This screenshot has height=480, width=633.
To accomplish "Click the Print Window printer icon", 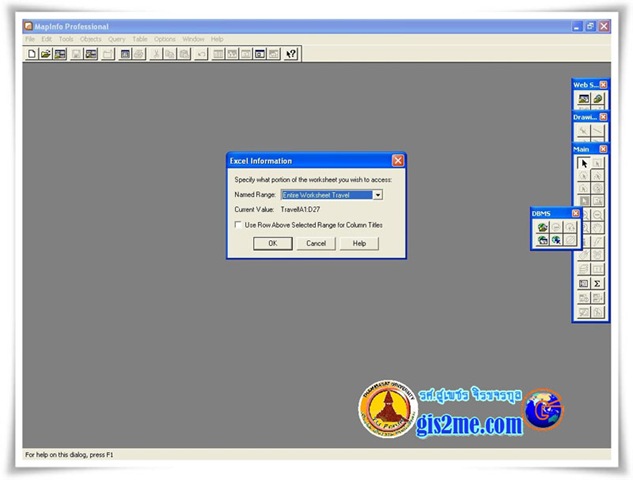I will coord(139,54).
